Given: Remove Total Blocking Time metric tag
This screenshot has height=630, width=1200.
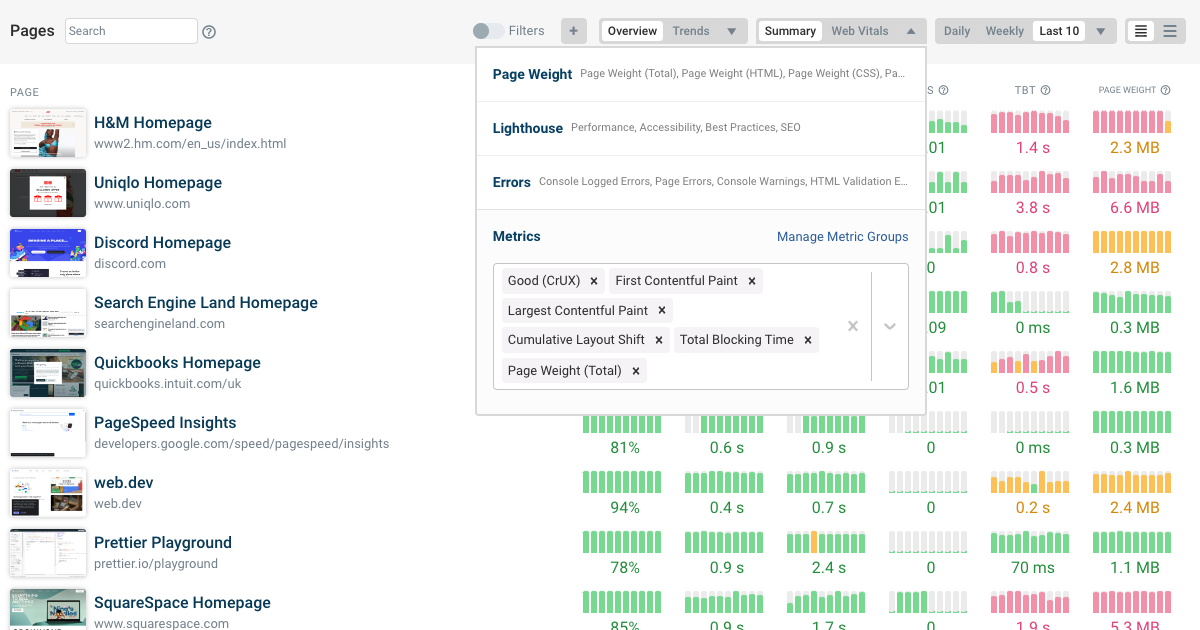Looking at the screenshot, I should coord(808,340).
